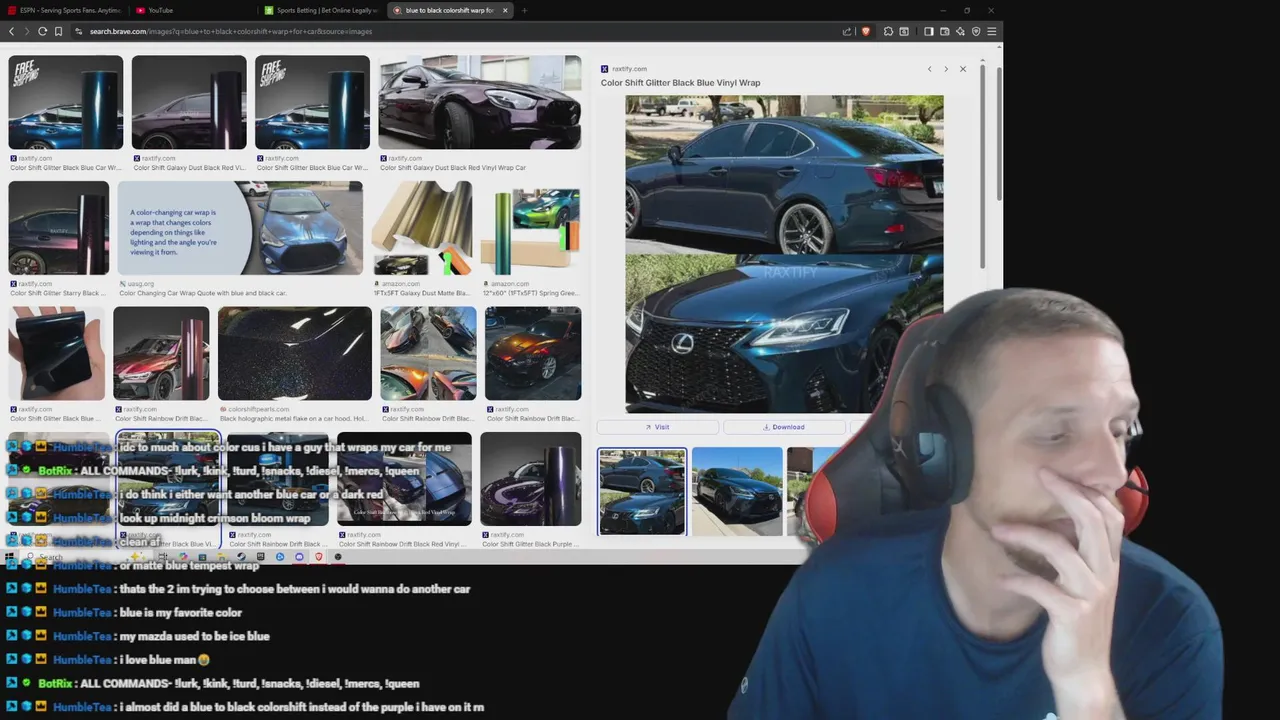The height and width of the screenshot is (720, 1280).
Task: Click chat message 'or matte blue tempest wrap'
Action: click(189, 566)
